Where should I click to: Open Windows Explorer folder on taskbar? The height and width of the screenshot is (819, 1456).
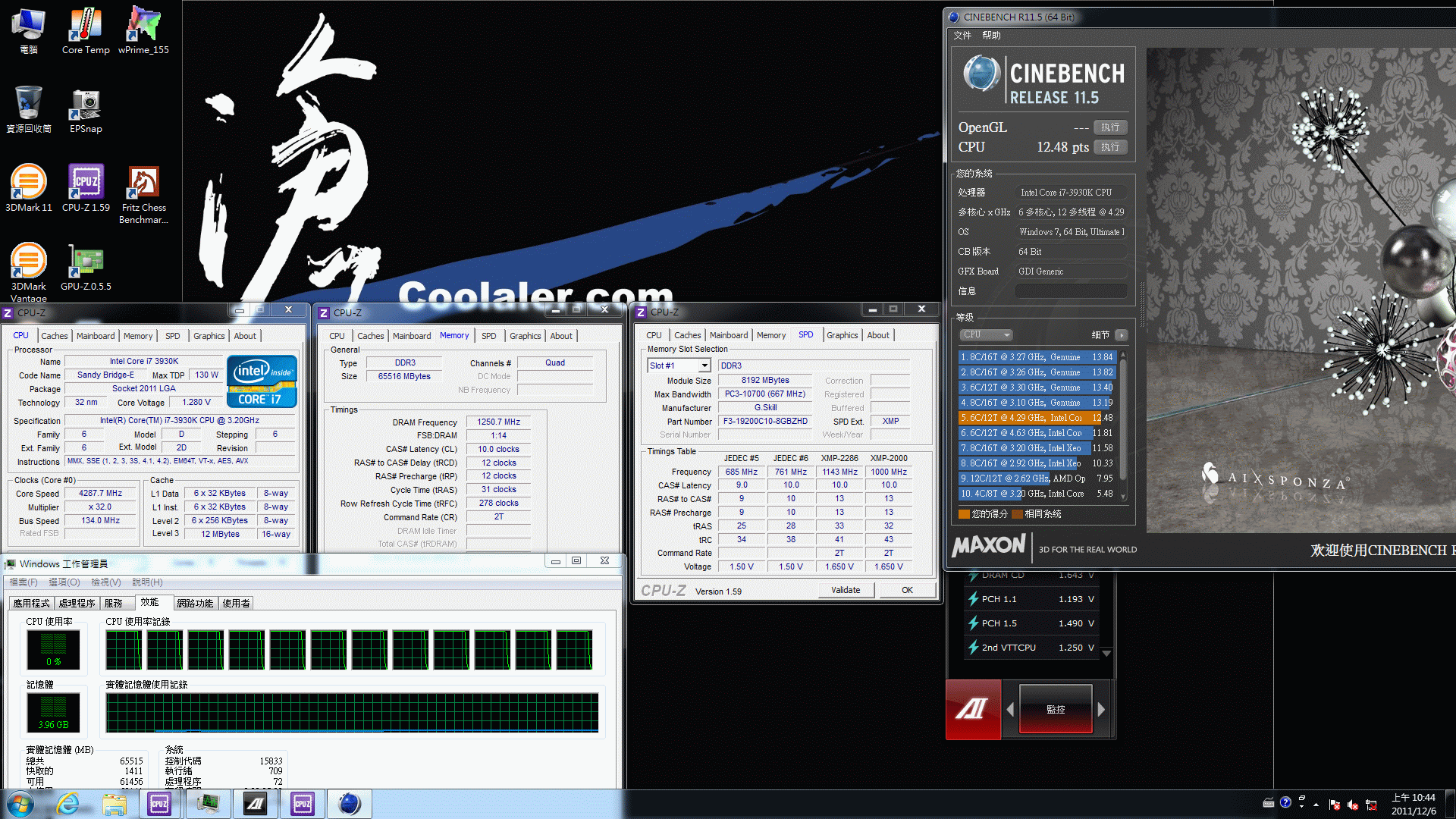coord(115,804)
